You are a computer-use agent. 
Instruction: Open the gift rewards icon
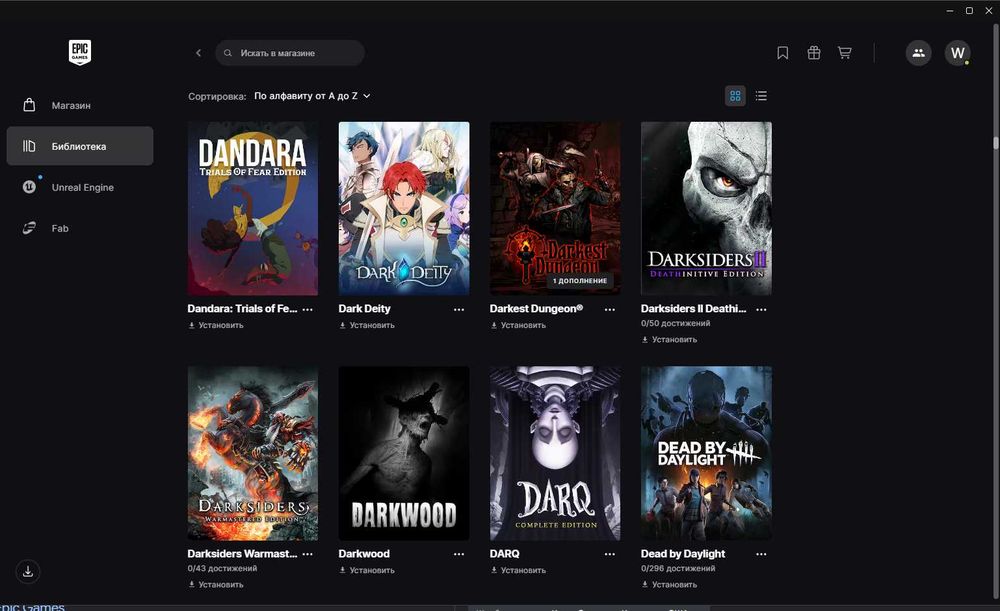point(814,53)
